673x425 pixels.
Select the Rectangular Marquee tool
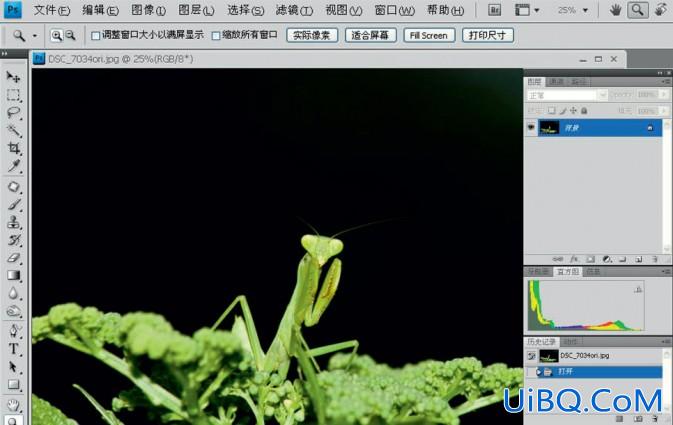(x=13, y=95)
